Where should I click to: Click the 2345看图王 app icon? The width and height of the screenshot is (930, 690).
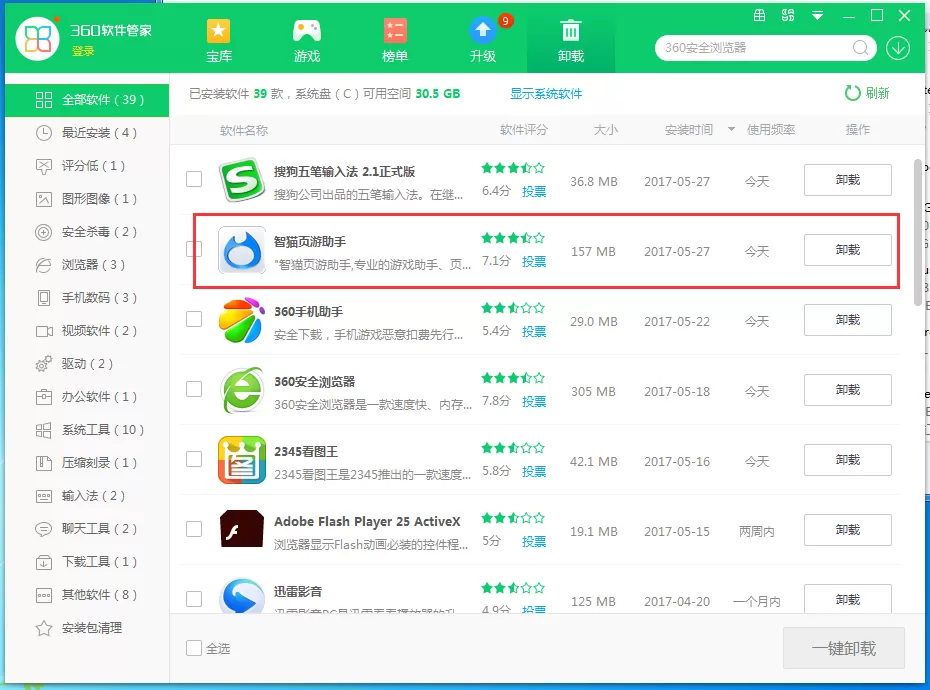pyautogui.click(x=241, y=460)
